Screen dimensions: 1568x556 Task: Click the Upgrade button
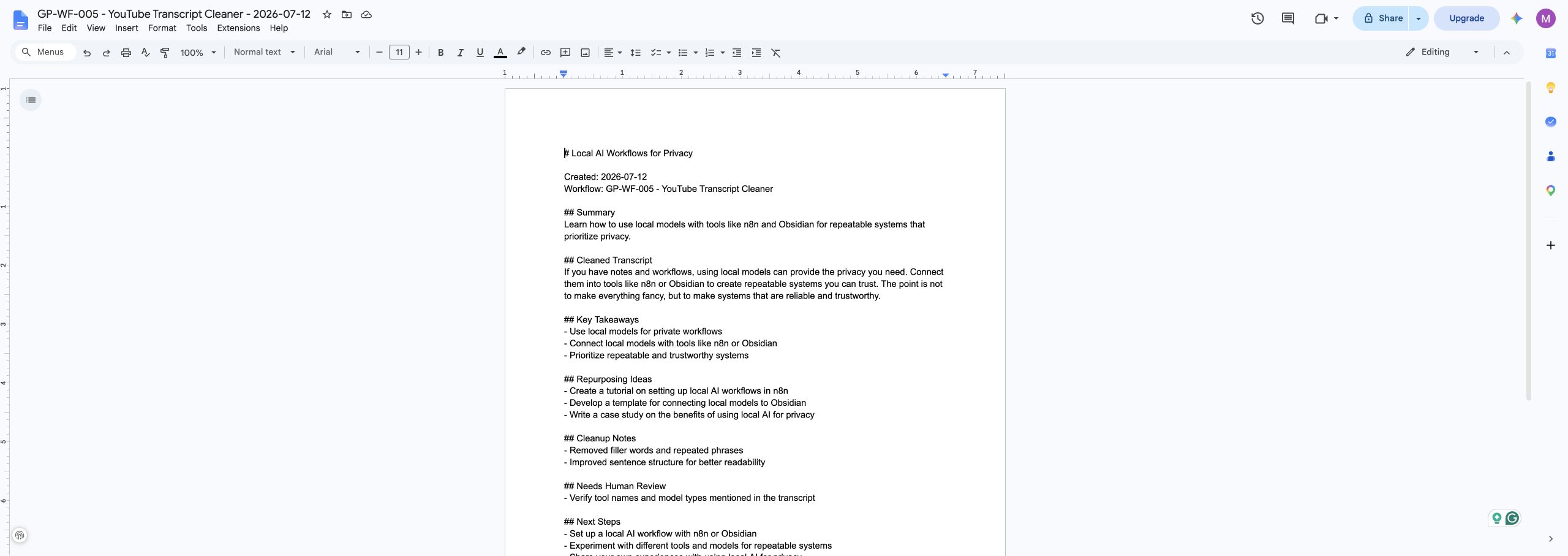(x=1466, y=18)
